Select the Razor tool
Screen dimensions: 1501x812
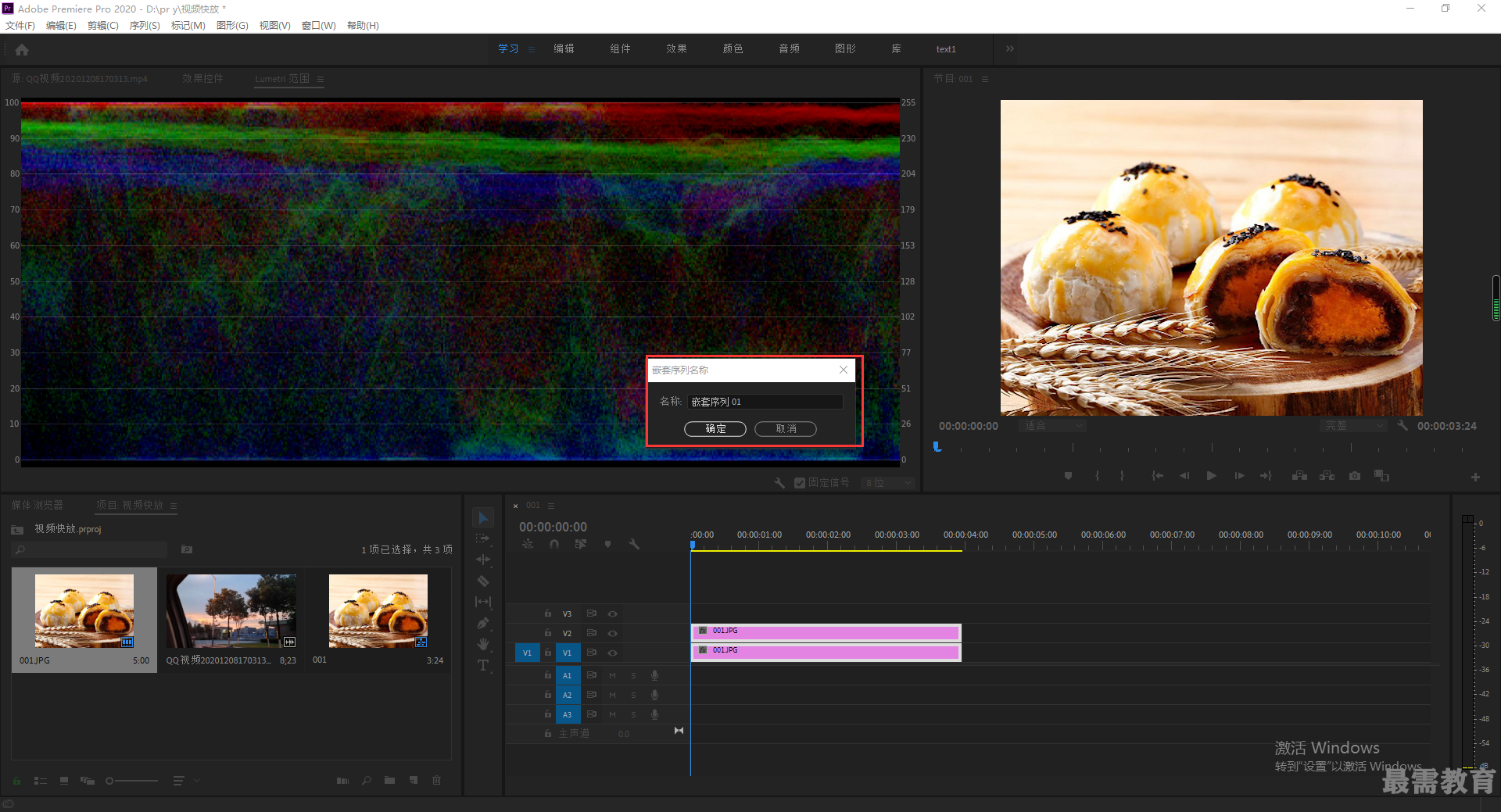point(483,581)
